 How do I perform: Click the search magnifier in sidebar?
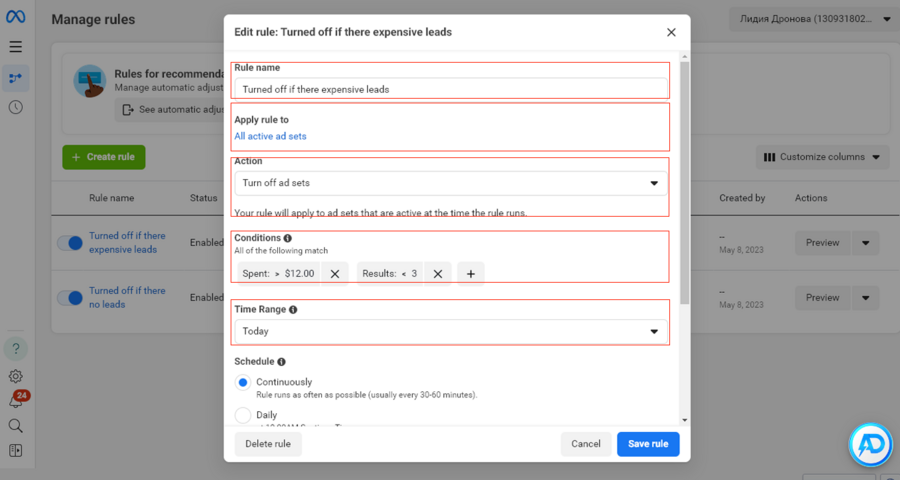pos(15,425)
